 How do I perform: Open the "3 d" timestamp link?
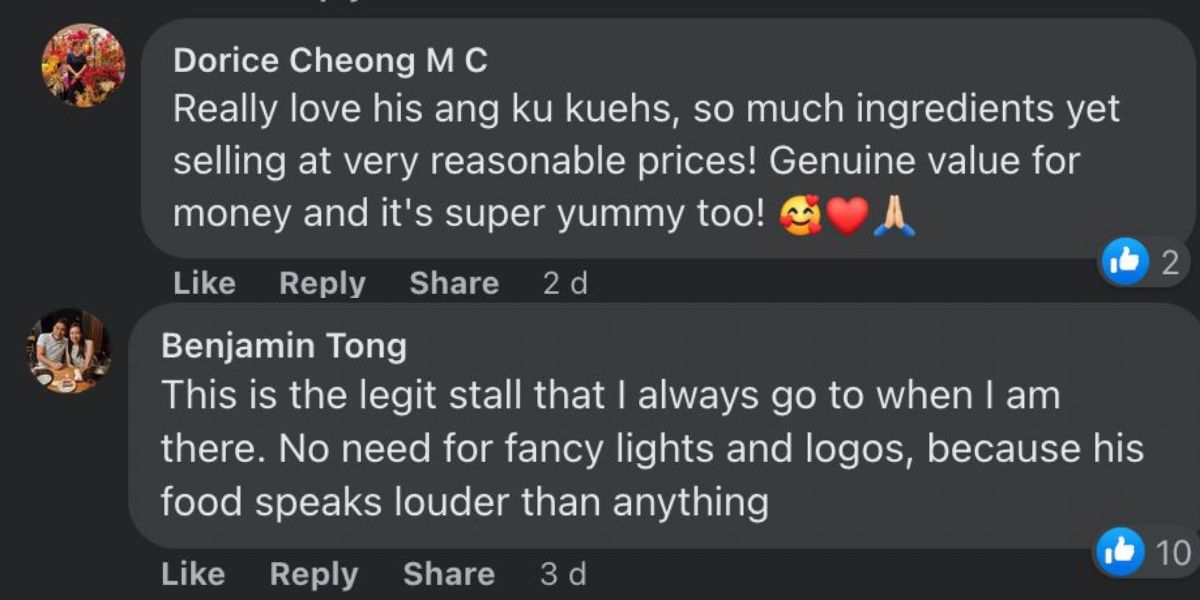[563, 574]
